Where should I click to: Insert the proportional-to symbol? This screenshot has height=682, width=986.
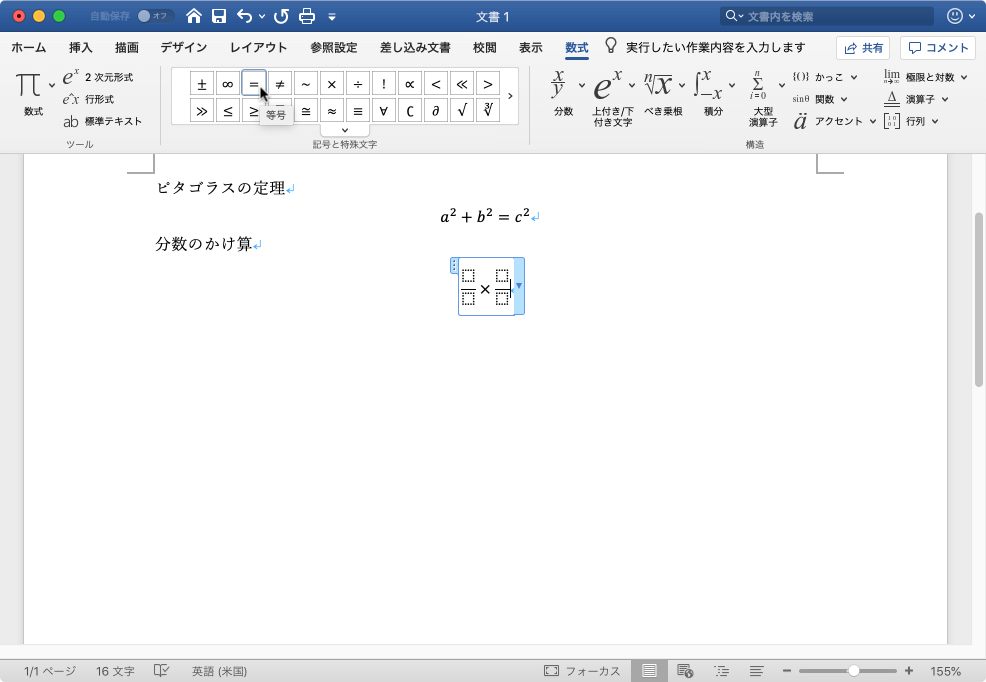point(410,84)
